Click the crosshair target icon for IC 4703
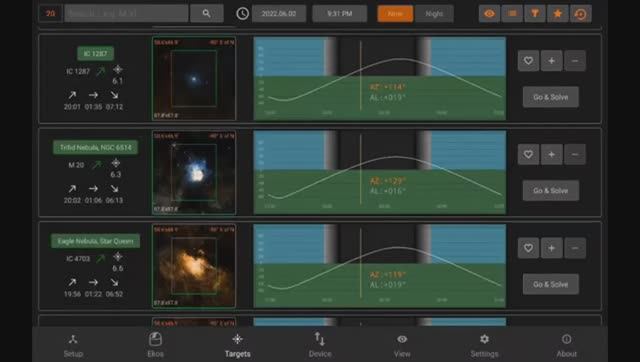Screen dimensions: 640x362 (118, 257)
